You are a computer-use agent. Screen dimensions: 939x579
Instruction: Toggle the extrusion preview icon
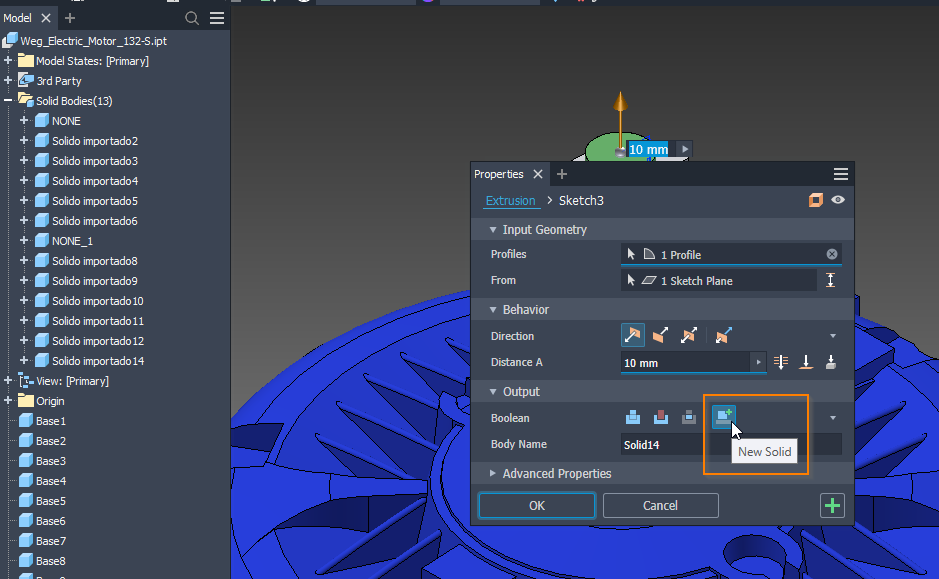pyautogui.click(x=815, y=200)
